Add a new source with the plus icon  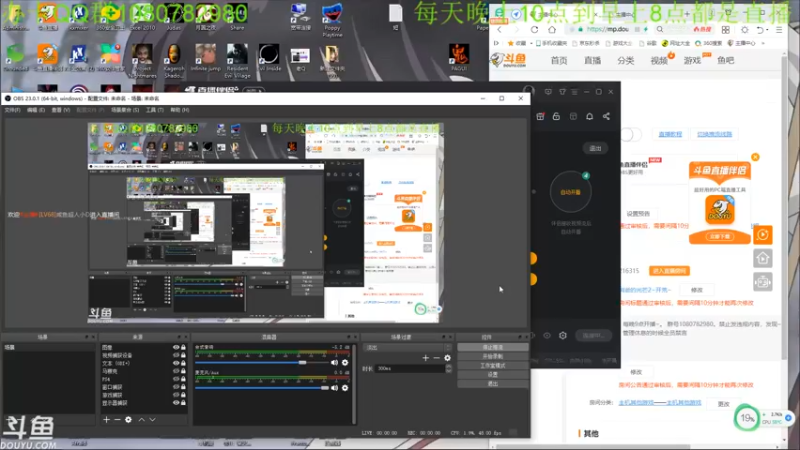(x=106, y=419)
